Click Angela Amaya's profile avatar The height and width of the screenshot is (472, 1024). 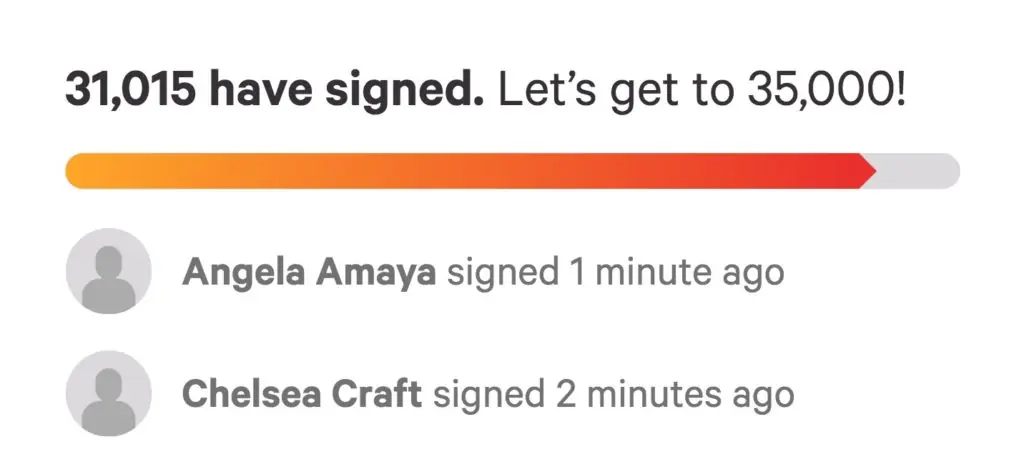click(108, 271)
